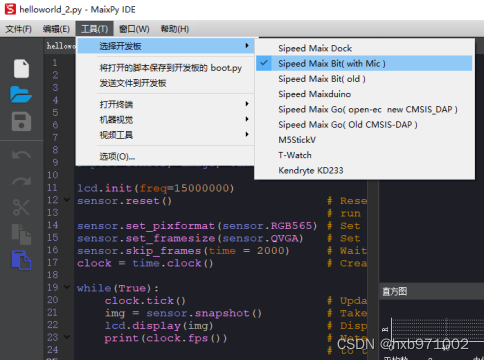
Task: Click the MaixPy IDE logo in title bar
Action: (10, 9)
